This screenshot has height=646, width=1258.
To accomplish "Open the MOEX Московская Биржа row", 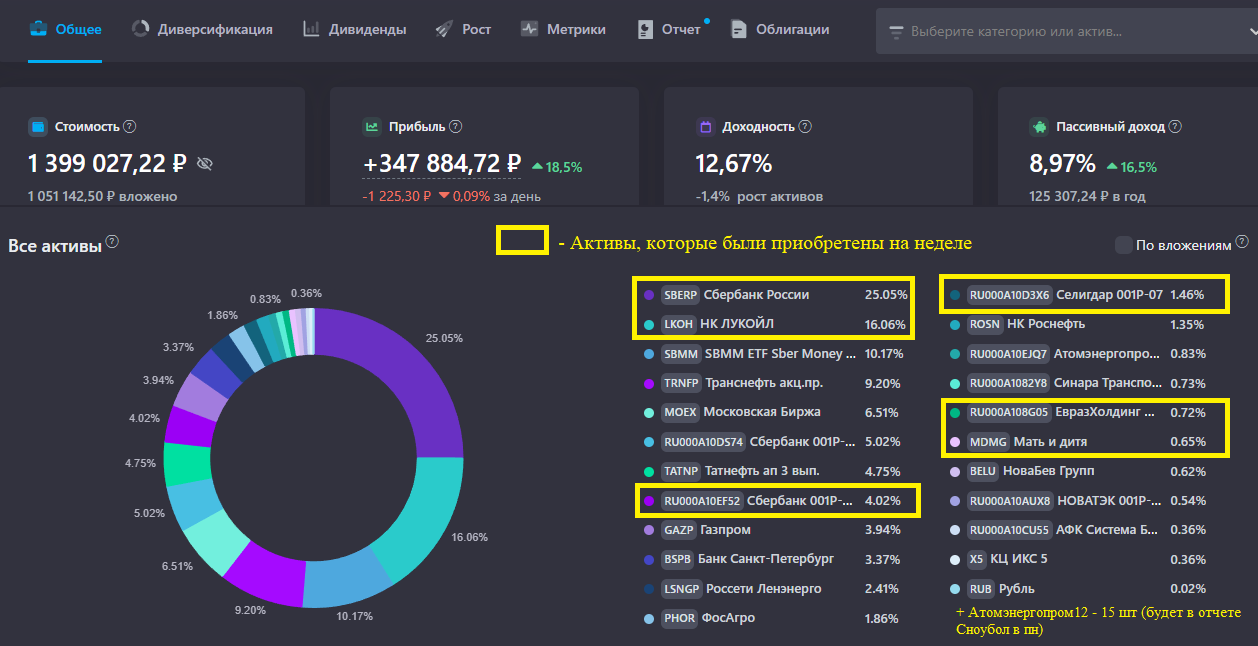I will 775,412.
